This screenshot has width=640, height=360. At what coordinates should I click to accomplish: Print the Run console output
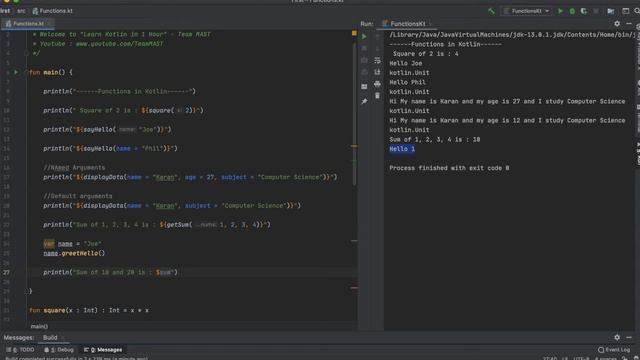coord(377,84)
